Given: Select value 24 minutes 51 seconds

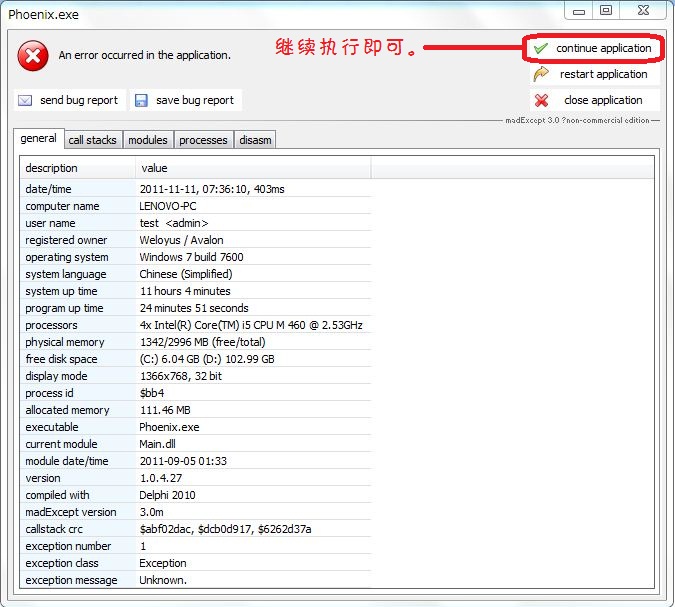Looking at the screenshot, I should click(x=194, y=308).
